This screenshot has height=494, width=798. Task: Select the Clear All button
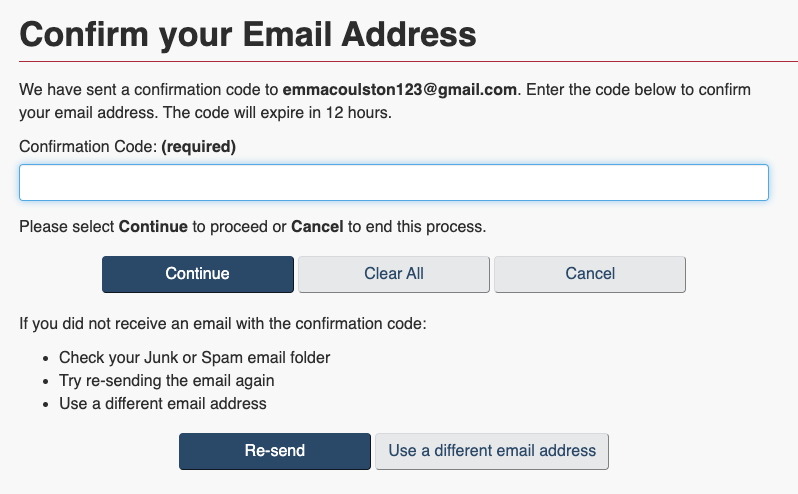click(394, 274)
